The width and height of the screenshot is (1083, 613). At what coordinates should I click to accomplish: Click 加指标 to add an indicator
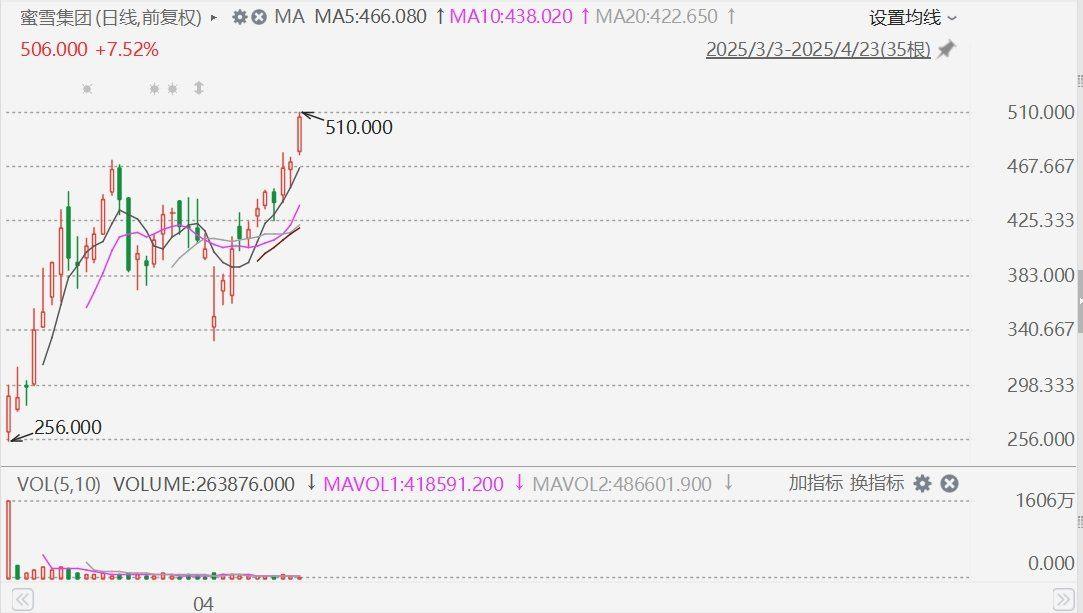(816, 484)
